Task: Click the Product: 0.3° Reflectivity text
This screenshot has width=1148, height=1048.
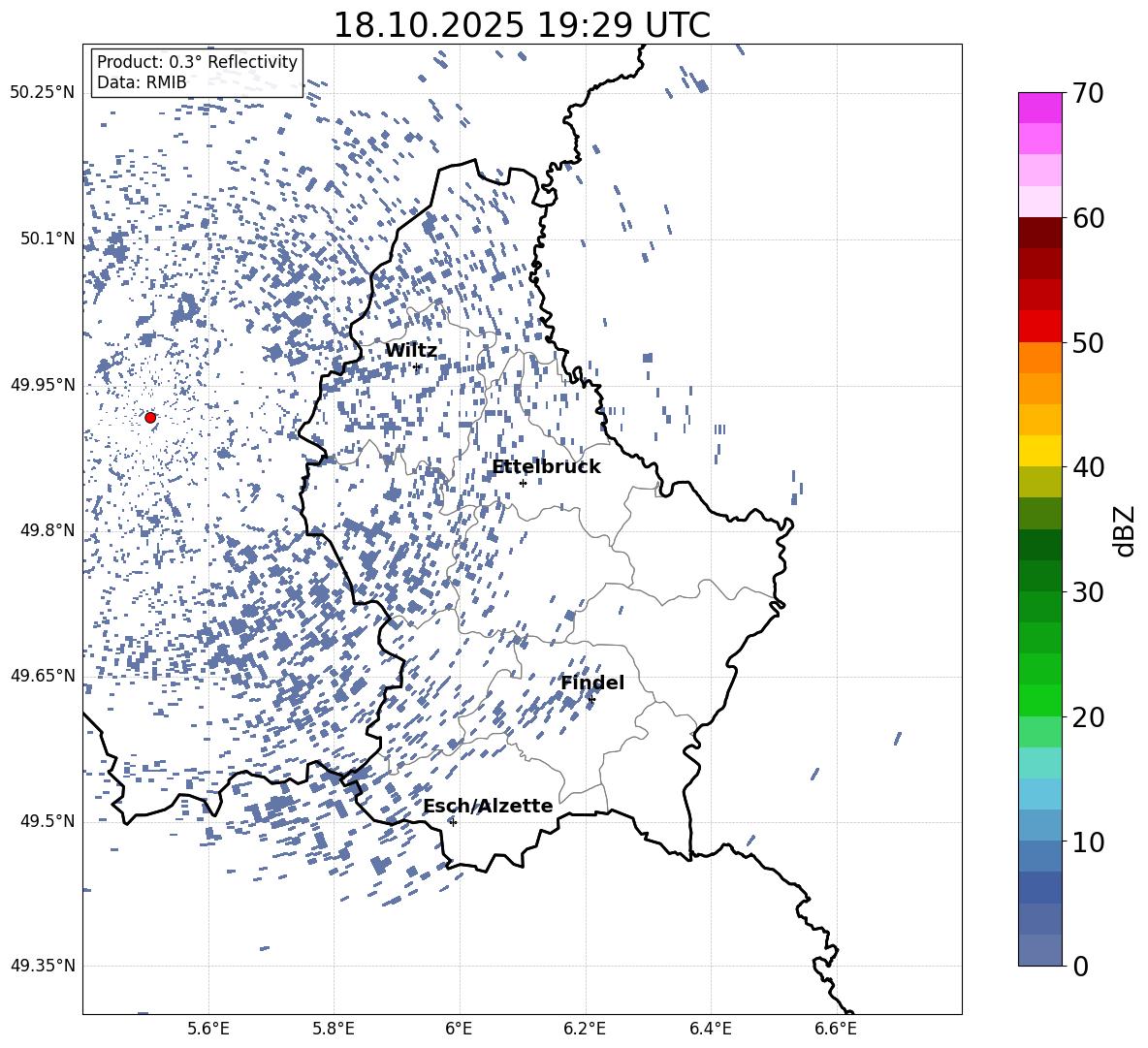Action: (197, 61)
